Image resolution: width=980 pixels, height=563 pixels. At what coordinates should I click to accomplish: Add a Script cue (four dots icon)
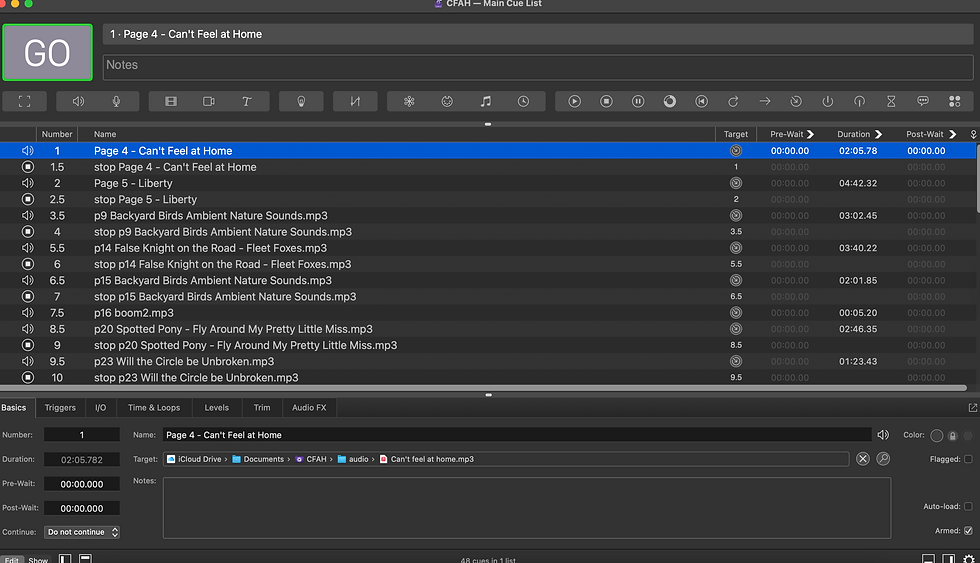tap(955, 101)
